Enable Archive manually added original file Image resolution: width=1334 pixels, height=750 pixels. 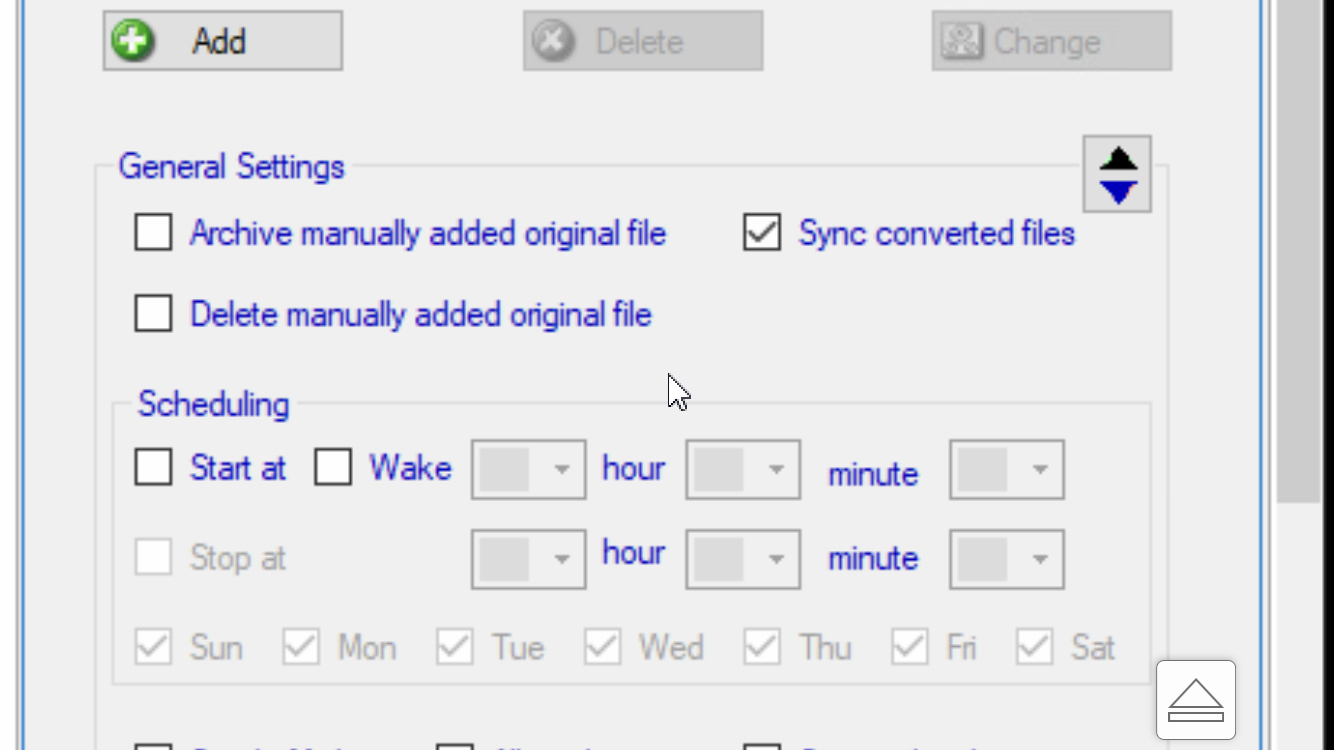(153, 233)
